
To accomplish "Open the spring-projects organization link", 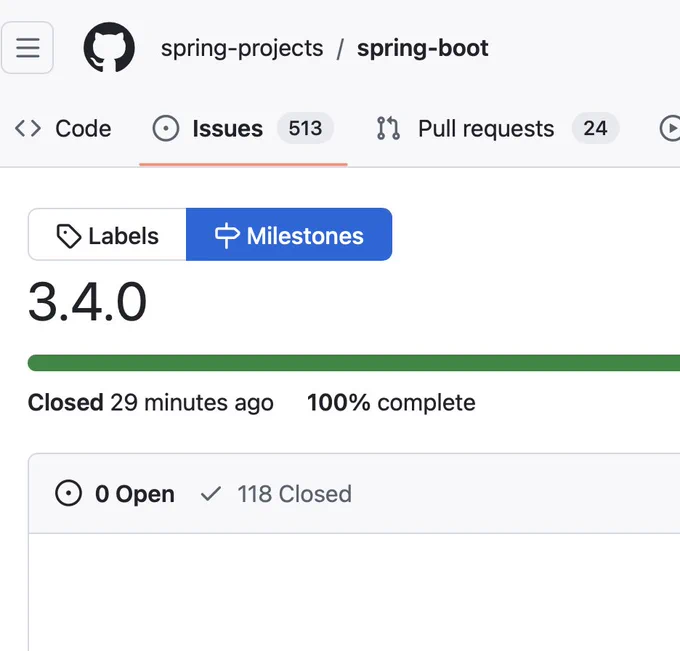I will click(242, 48).
